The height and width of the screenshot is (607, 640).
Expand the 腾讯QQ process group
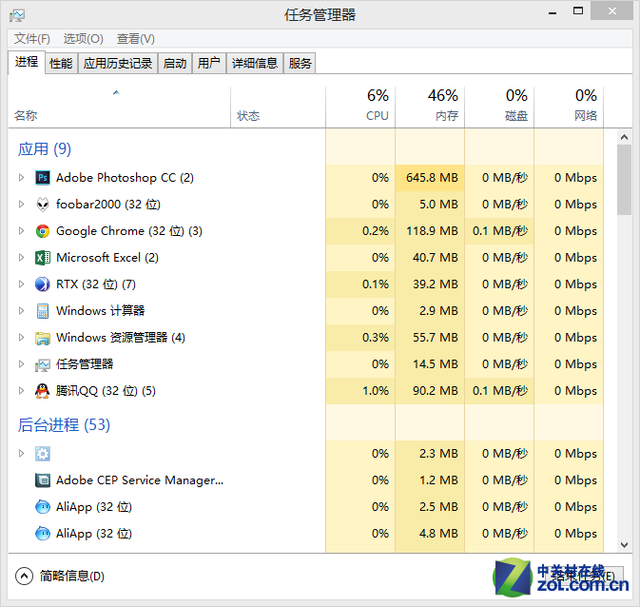point(21,391)
